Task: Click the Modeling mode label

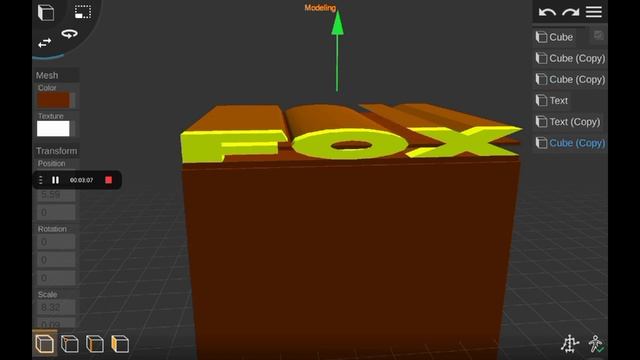Action: tap(320, 8)
